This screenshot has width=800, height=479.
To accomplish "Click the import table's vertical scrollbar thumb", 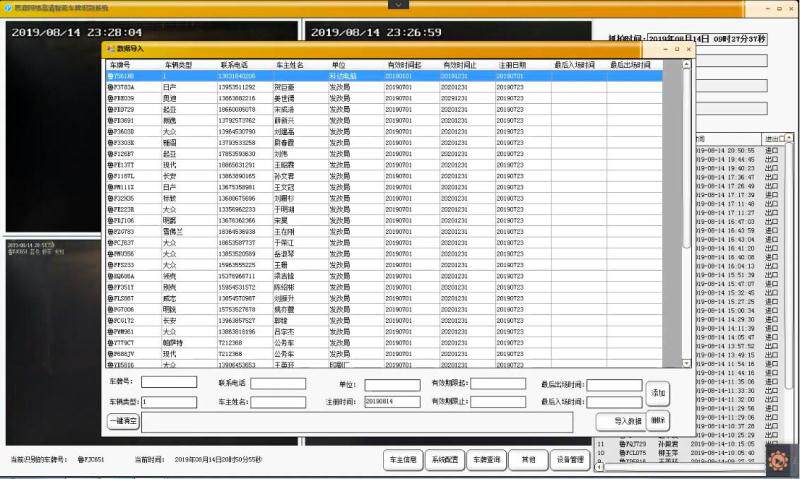I will (x=686, y=158).
